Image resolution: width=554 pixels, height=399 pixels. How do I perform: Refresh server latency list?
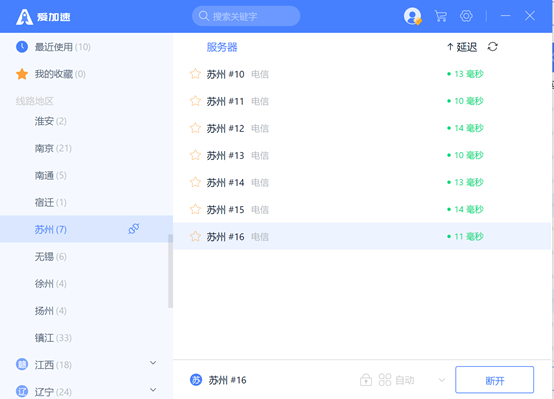click(x=493, y=47)
